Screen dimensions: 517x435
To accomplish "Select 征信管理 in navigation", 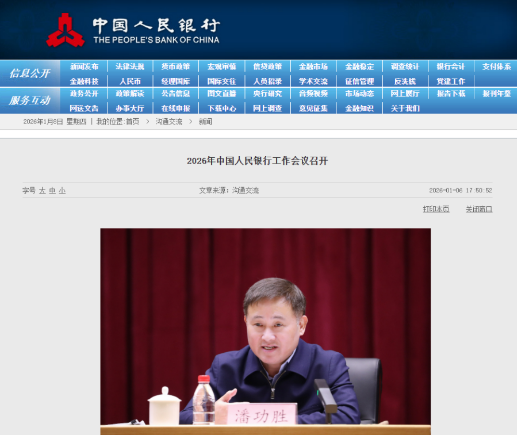I will point(359,81).
